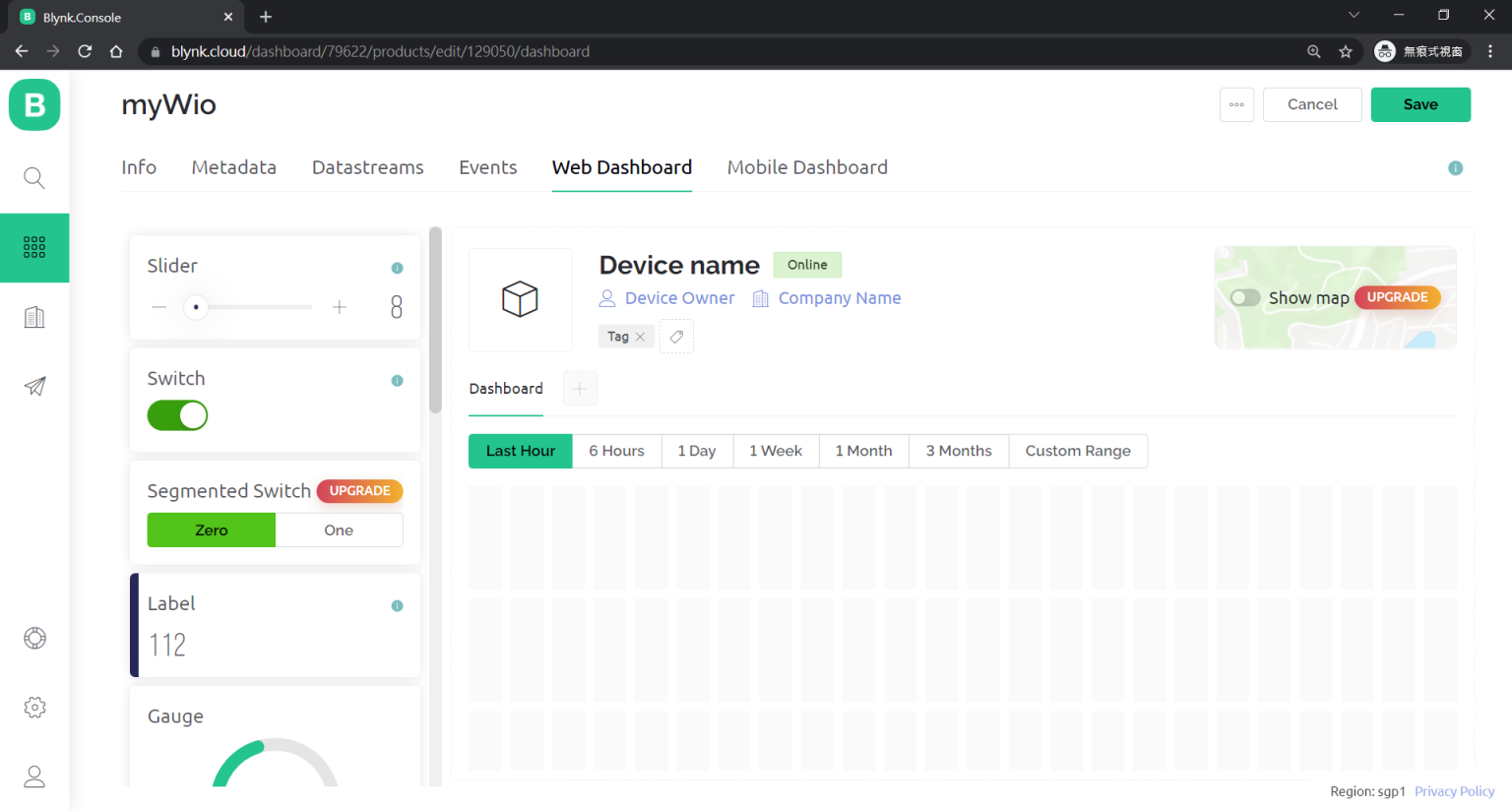Open the paper plane icon in sidebar
Screen dimensions: 1512x811
tap(34, 386)
